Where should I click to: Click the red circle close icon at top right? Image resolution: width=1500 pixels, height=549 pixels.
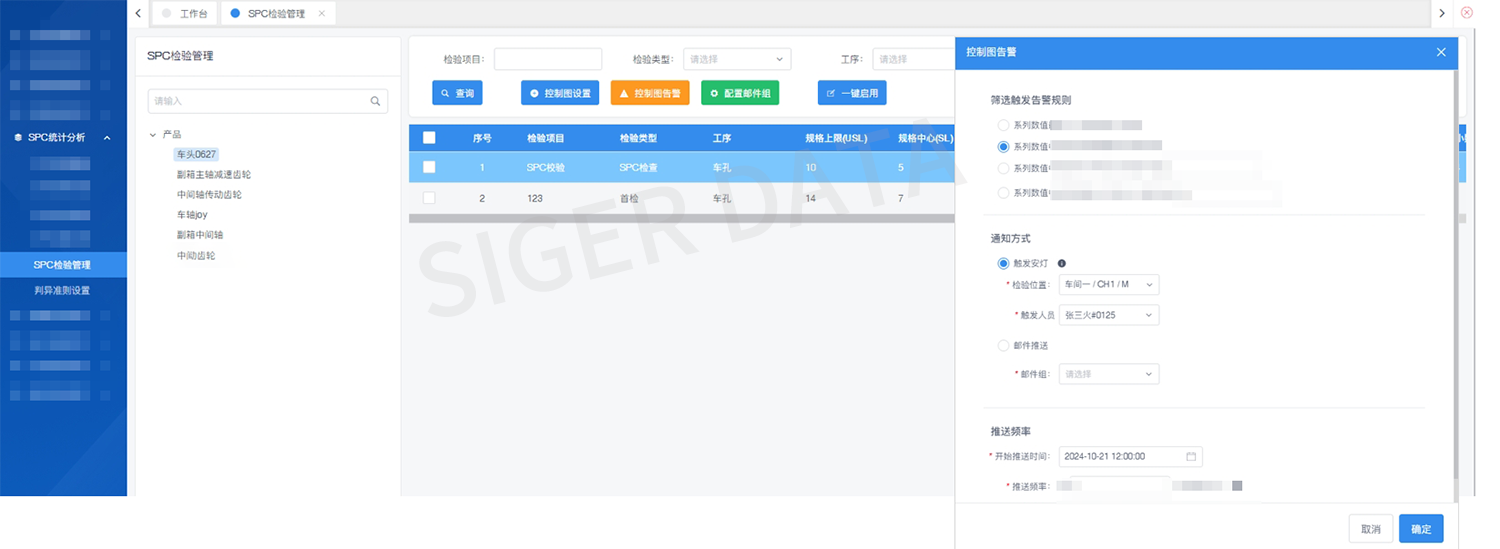(x=1467, y=13)
